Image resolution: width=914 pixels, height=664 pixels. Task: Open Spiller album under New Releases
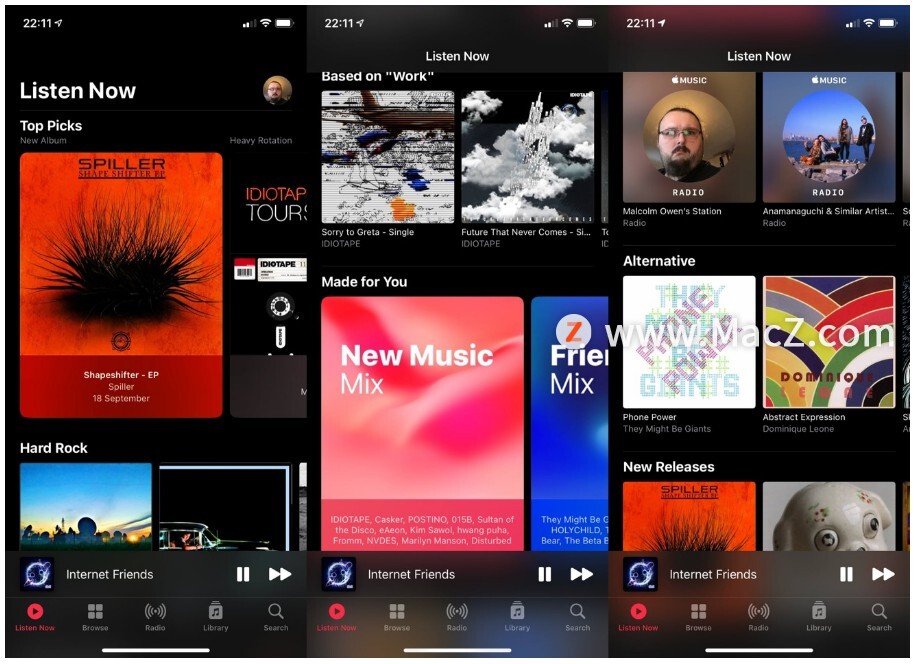689,517
